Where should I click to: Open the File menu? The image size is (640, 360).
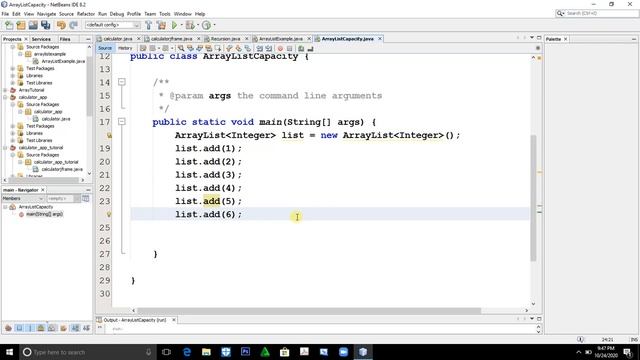(x=5, y=14)
